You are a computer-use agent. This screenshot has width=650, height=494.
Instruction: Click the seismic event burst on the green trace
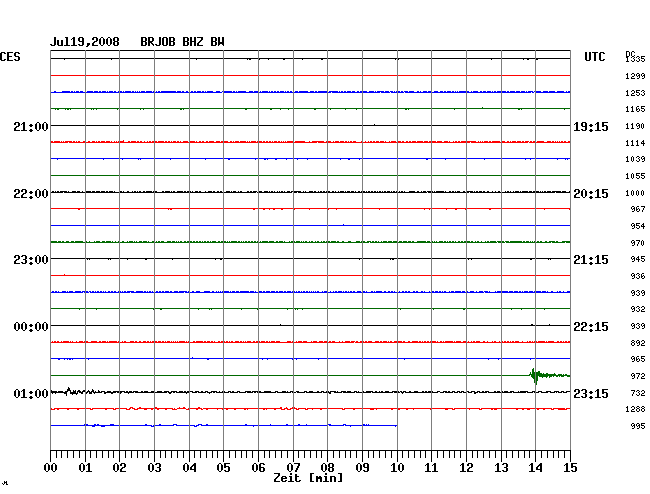(549, 376)
